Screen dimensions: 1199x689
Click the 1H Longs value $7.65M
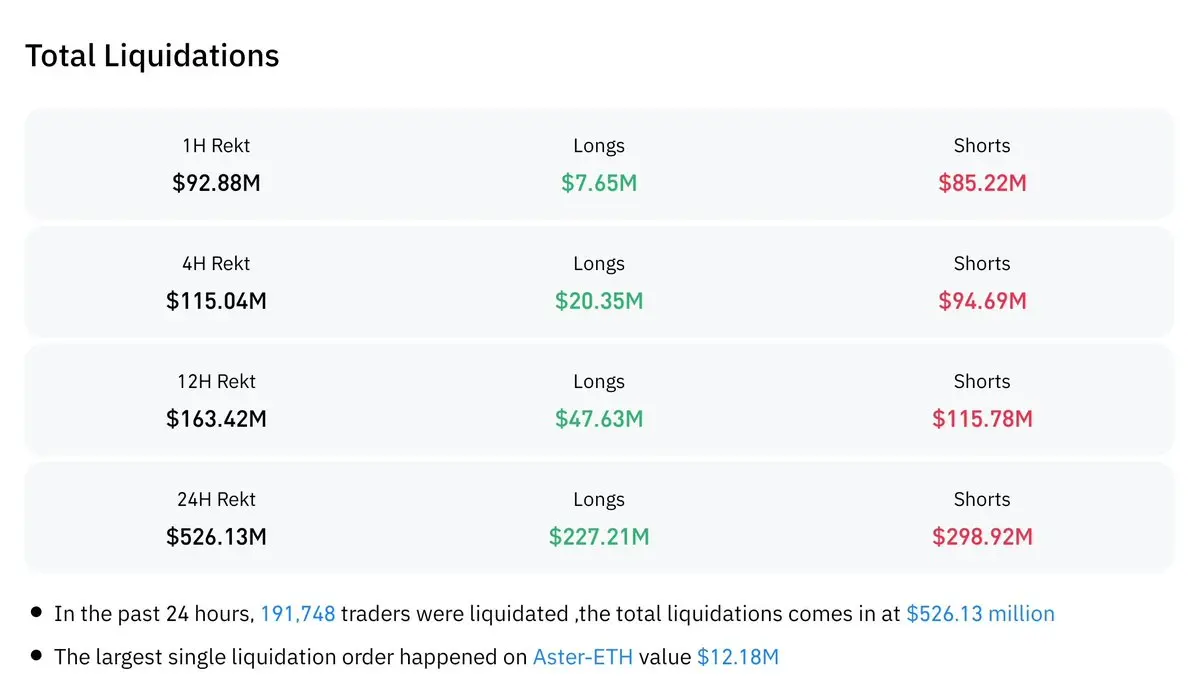pos(598,183)
